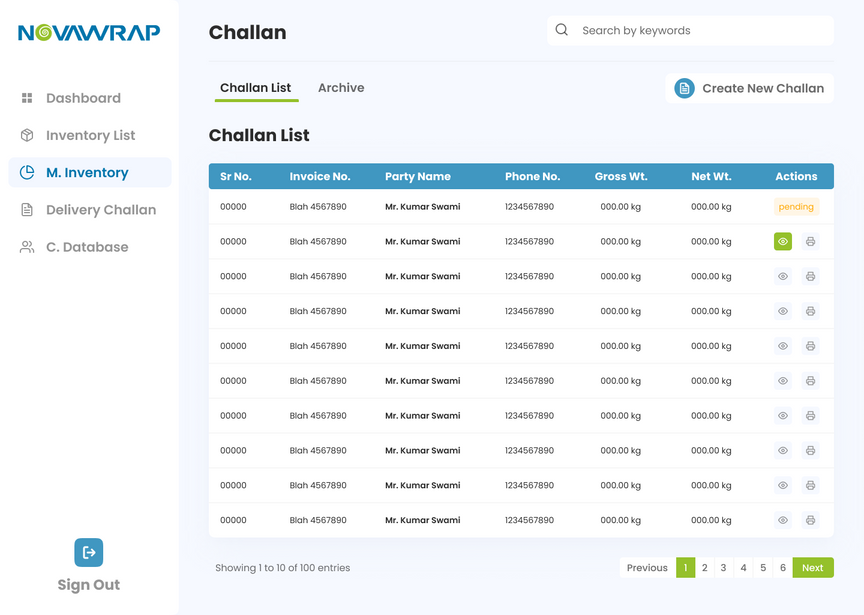
Task: Click the NovaWrap logo
Action: (x=89, y=32)
